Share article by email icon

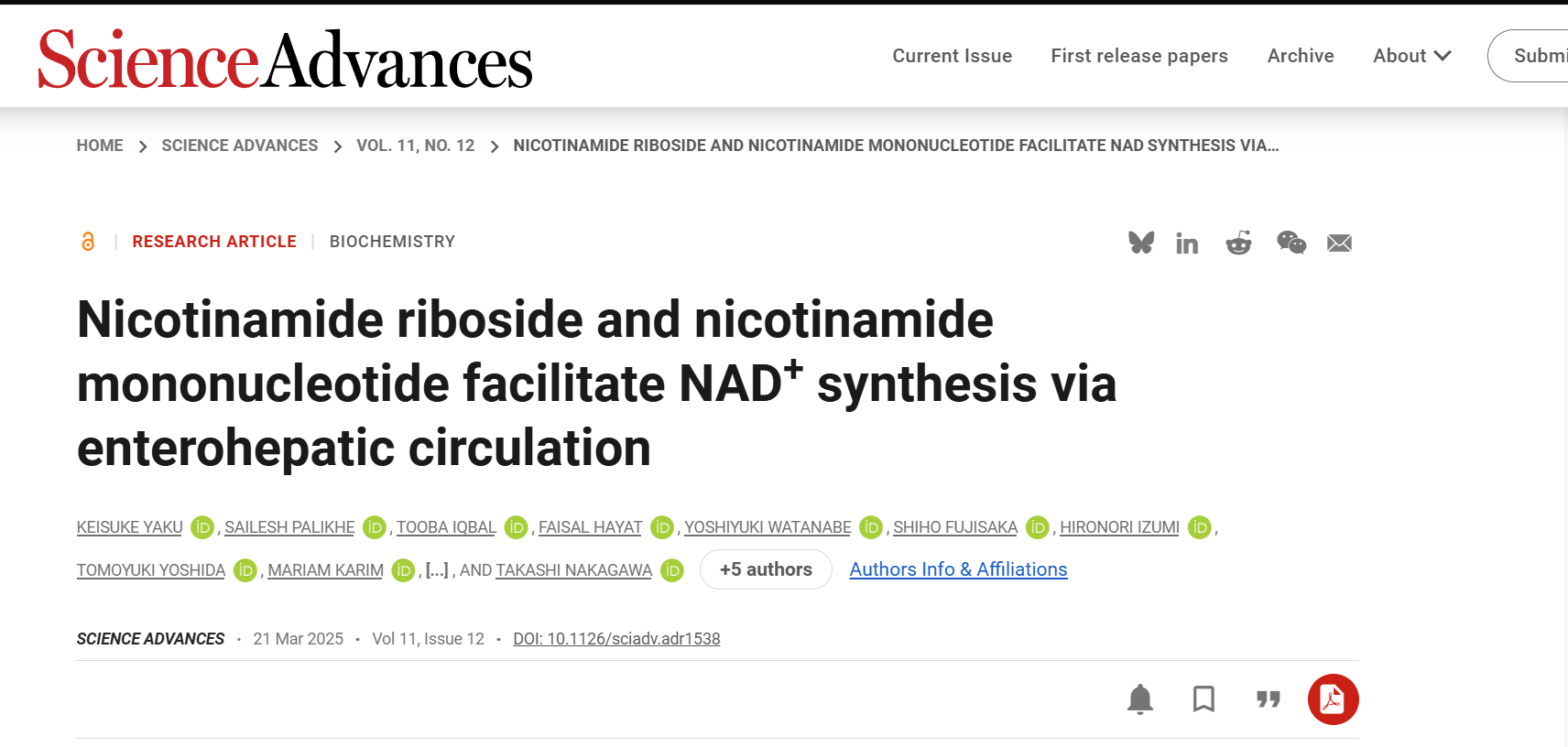click(1339, 243)
